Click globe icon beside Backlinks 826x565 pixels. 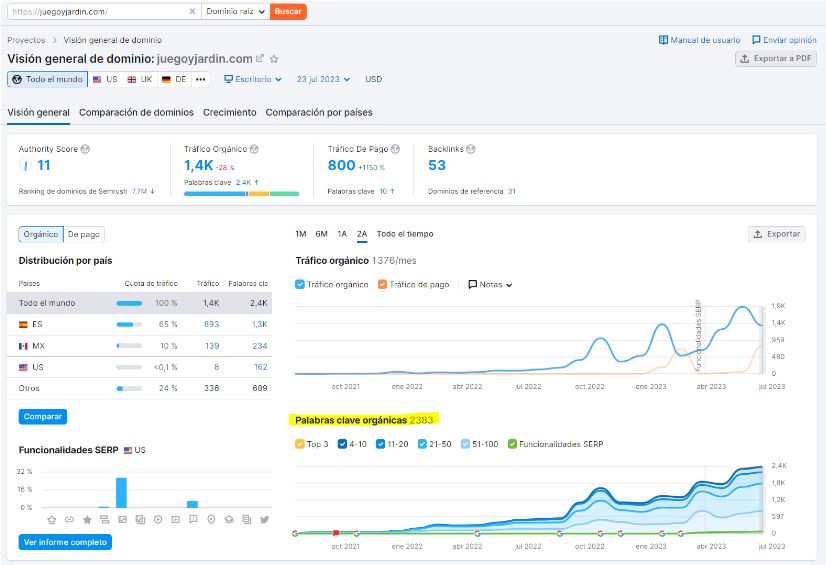point(471,149)
